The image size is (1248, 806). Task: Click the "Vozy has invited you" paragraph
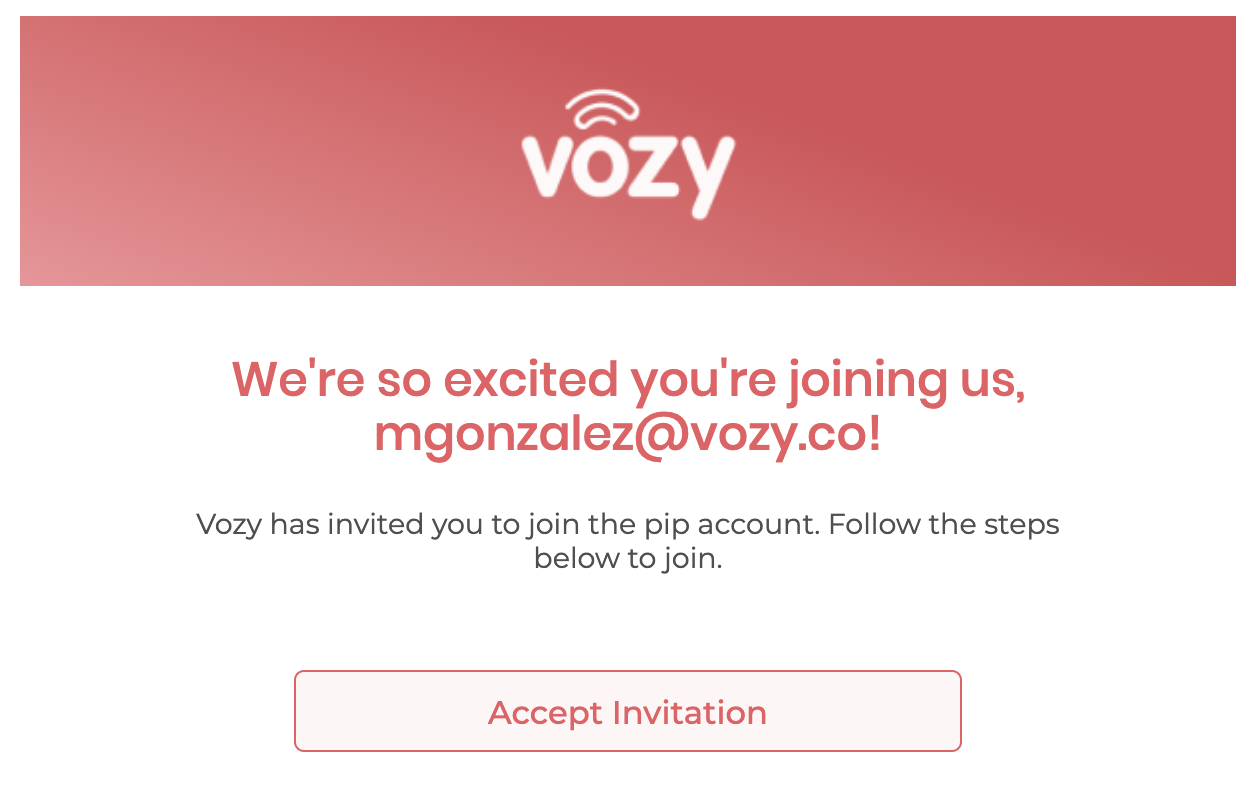pyautogui.click(x=628, y=541)
